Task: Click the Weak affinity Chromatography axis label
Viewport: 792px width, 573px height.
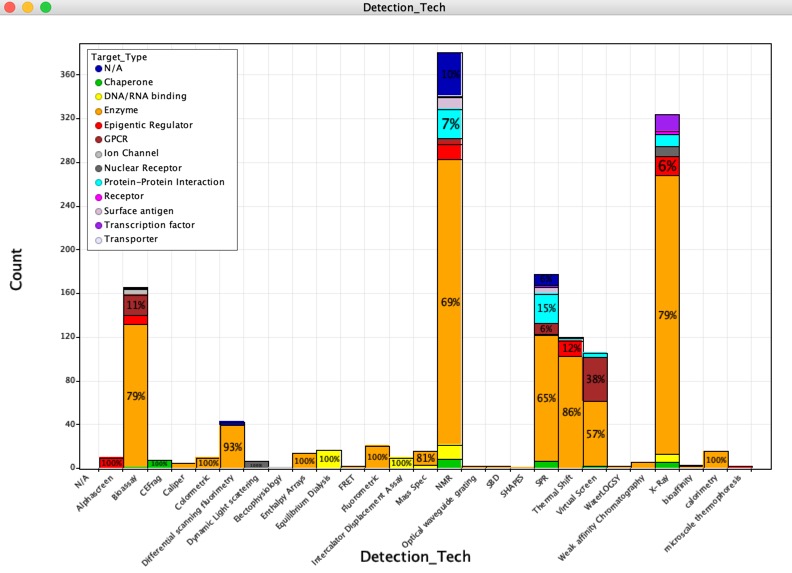Action: tap(602, 518)
